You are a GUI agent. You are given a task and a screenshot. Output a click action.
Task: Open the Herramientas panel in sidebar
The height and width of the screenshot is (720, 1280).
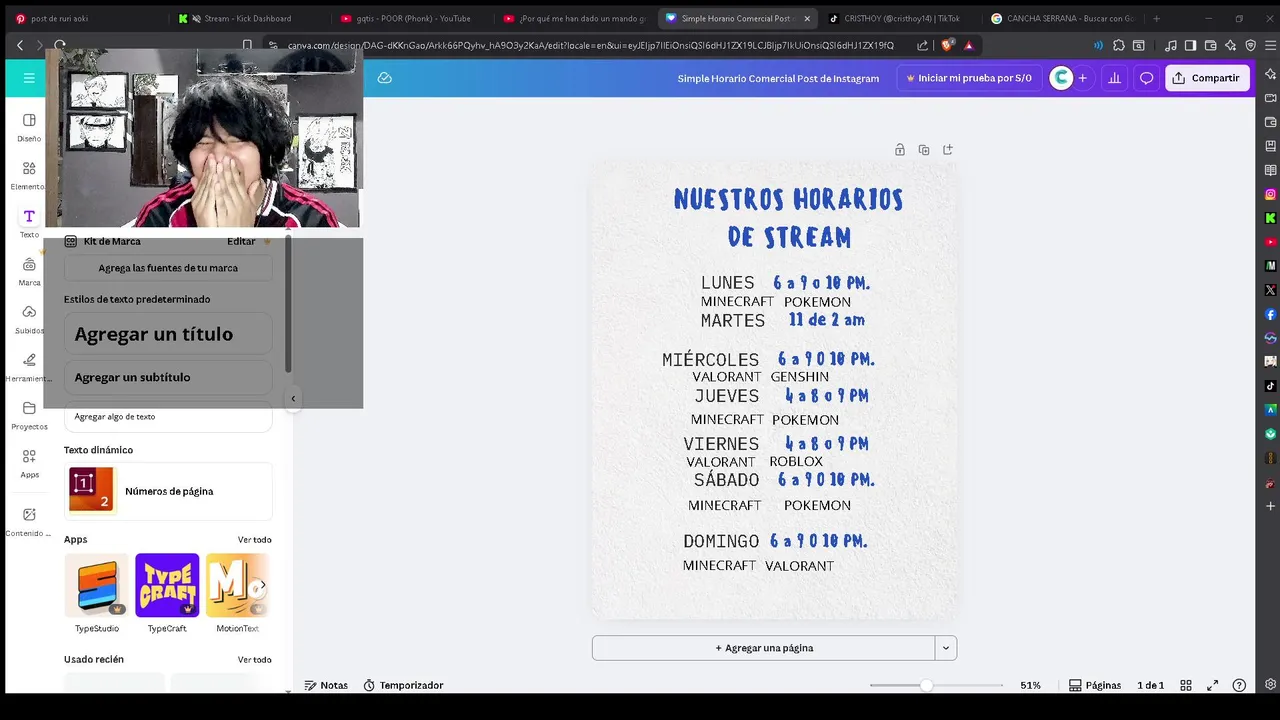(x=29, y=367)
